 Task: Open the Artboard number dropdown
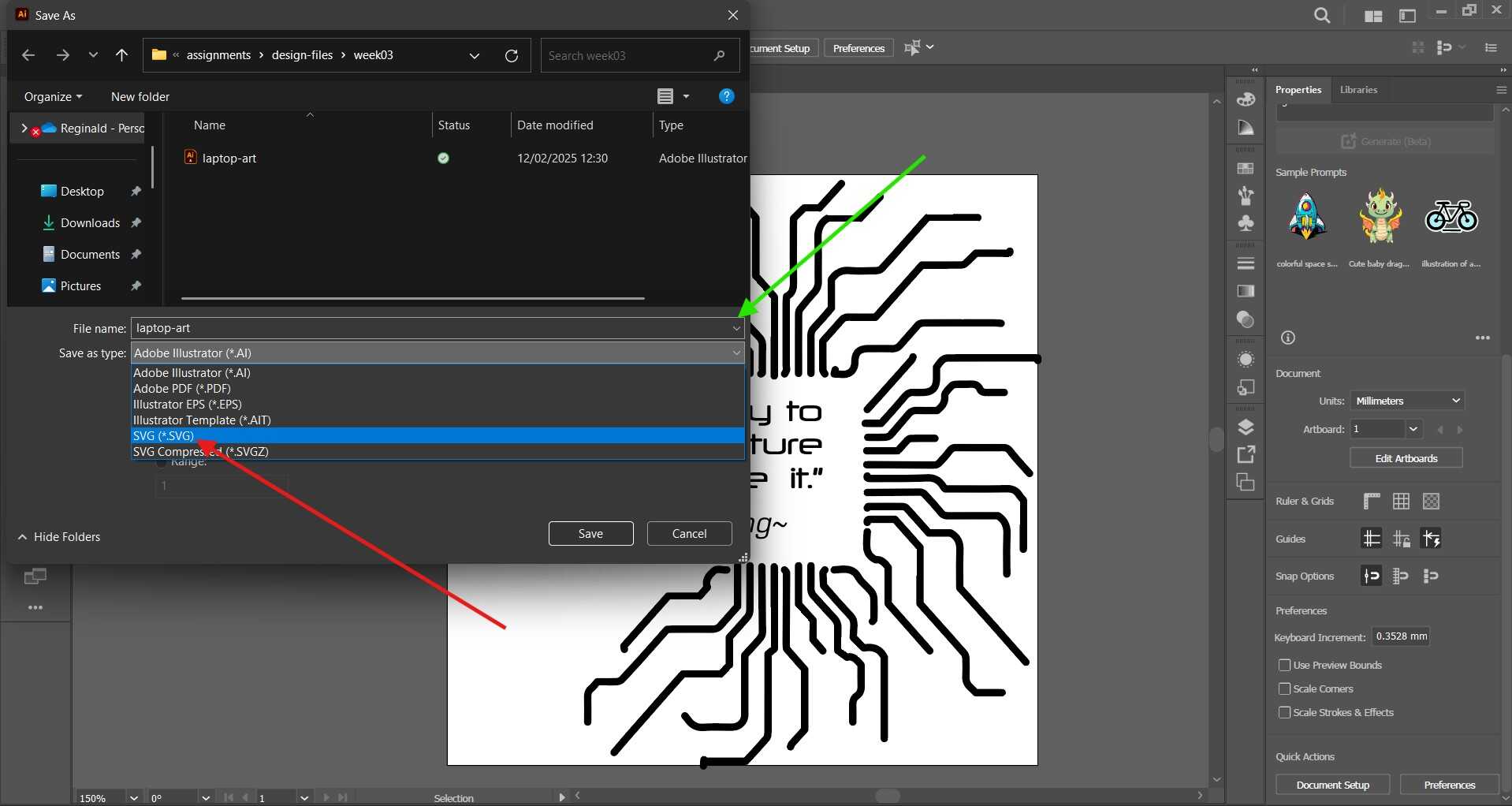(1413, 429)
